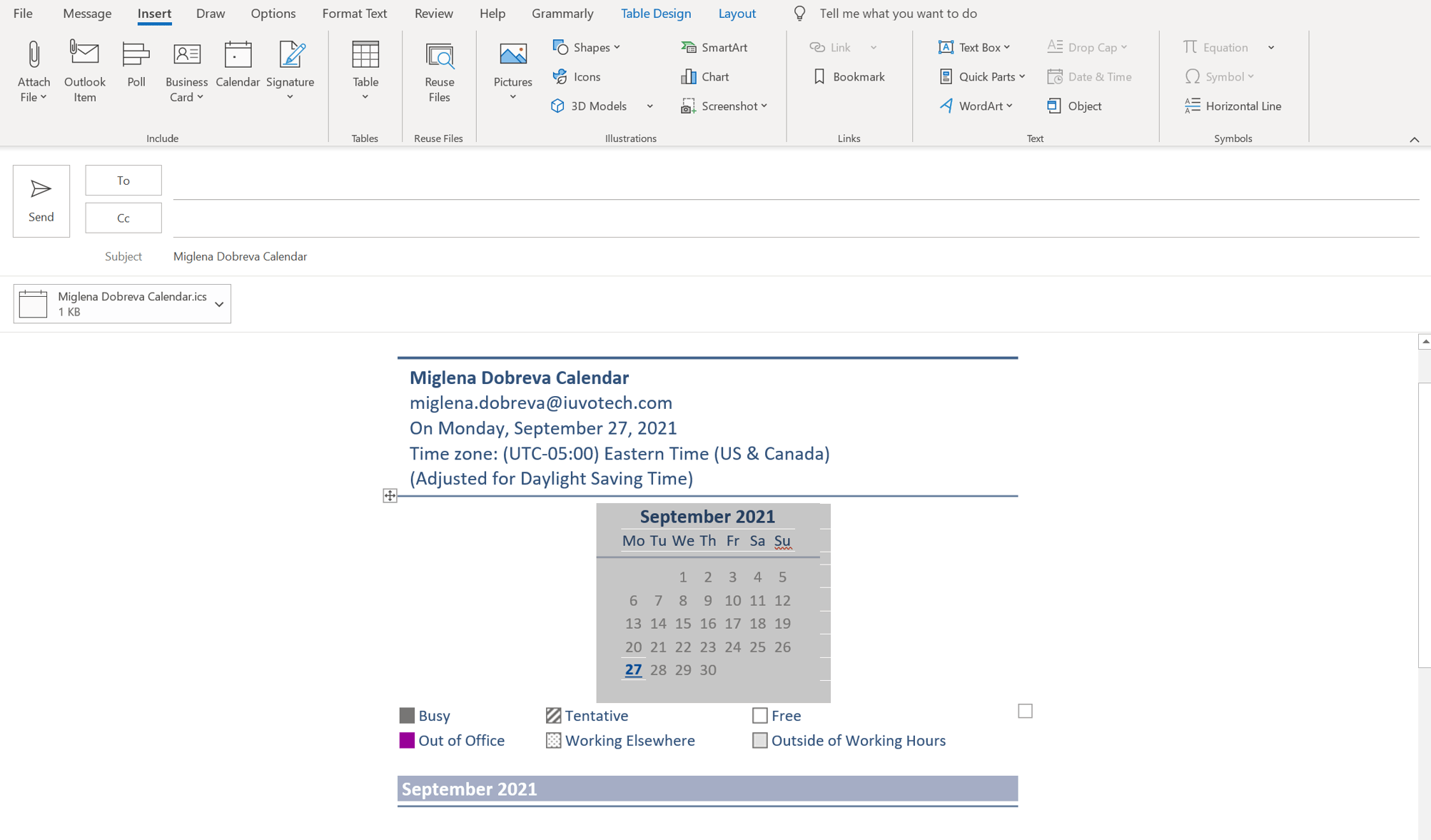Screen dimensions: 1431x840
Task: Click the Send button
Action: (41, 201)
